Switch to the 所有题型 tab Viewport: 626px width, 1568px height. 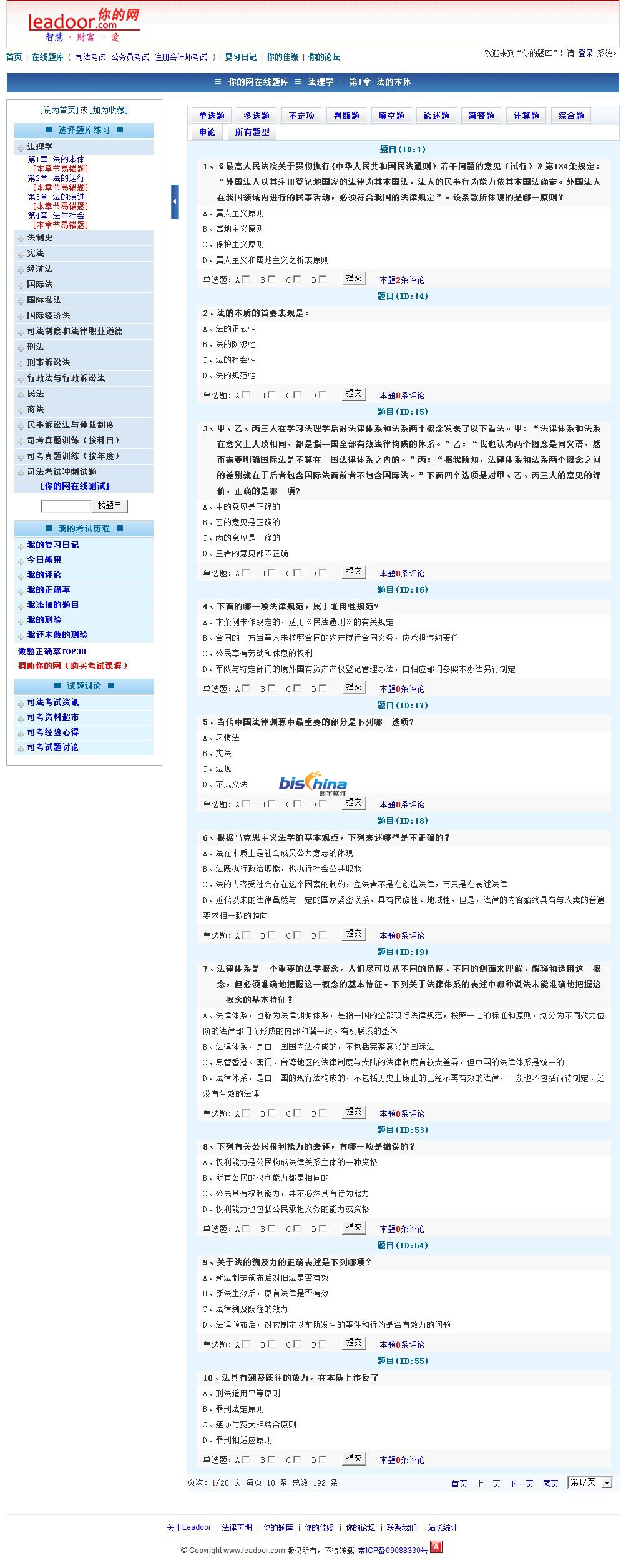point(252,132)
